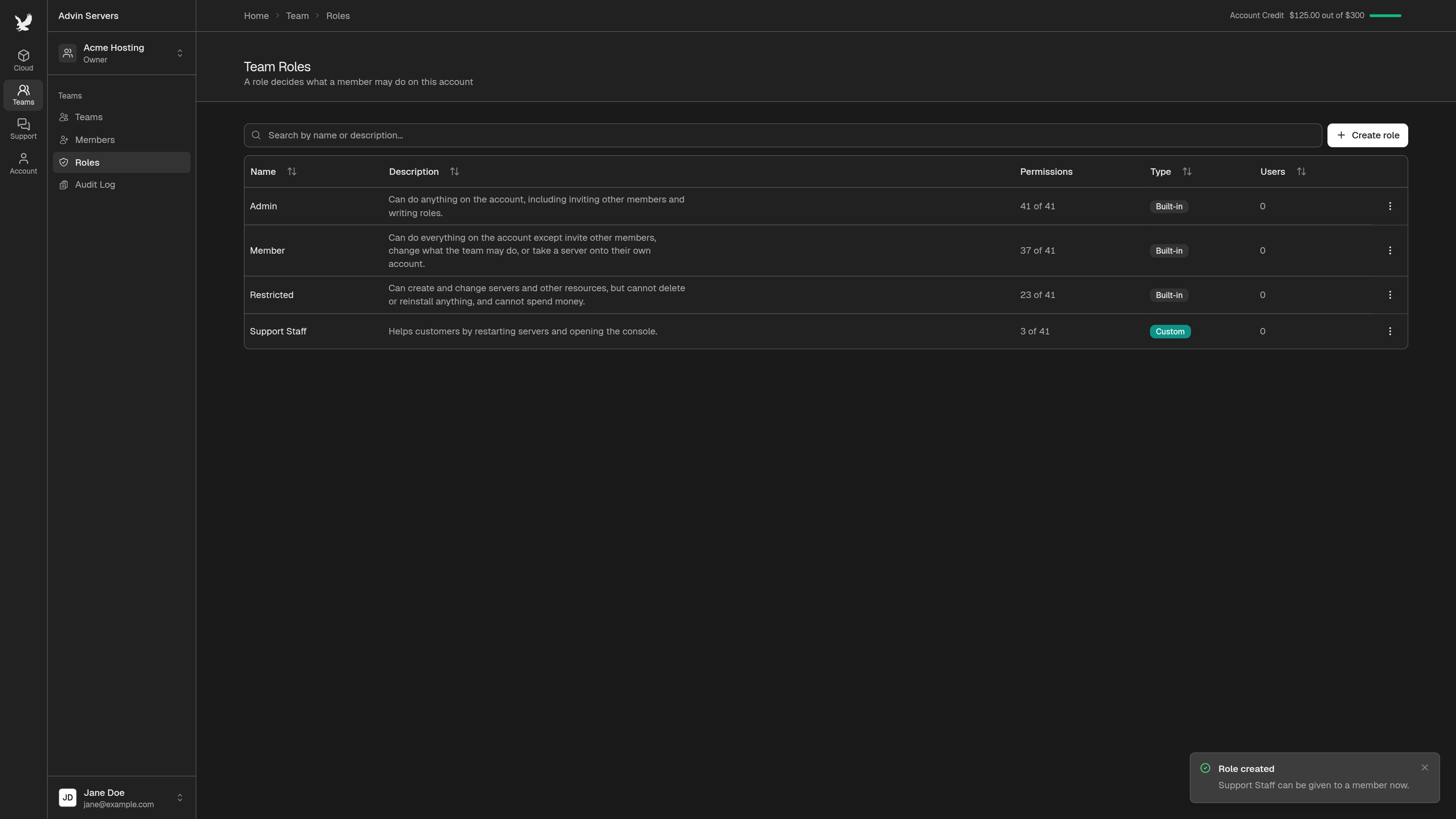Click the '41 of 41' permissions value
Viewport: 1456px width, 819px height.
point(1038,206)
